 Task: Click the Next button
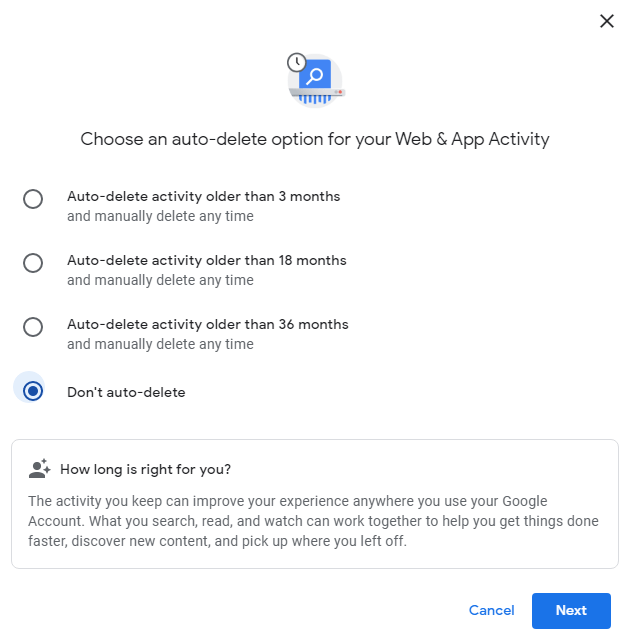coord(571,610)
